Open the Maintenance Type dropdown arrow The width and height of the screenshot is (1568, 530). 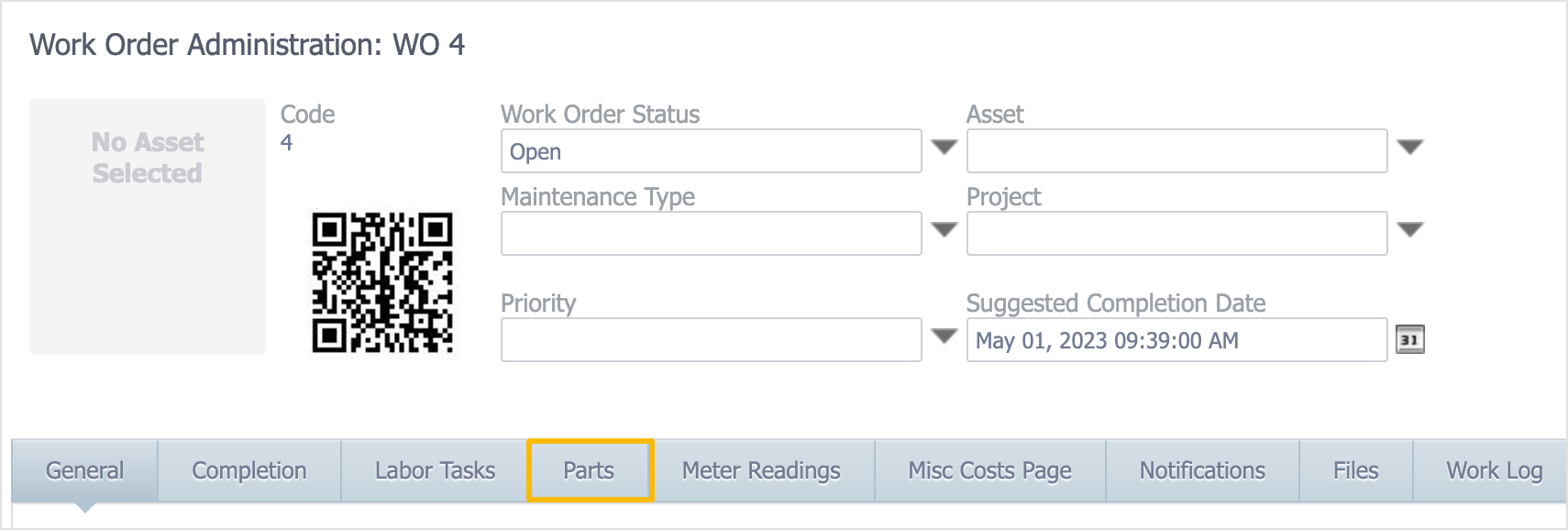[944, 229]
